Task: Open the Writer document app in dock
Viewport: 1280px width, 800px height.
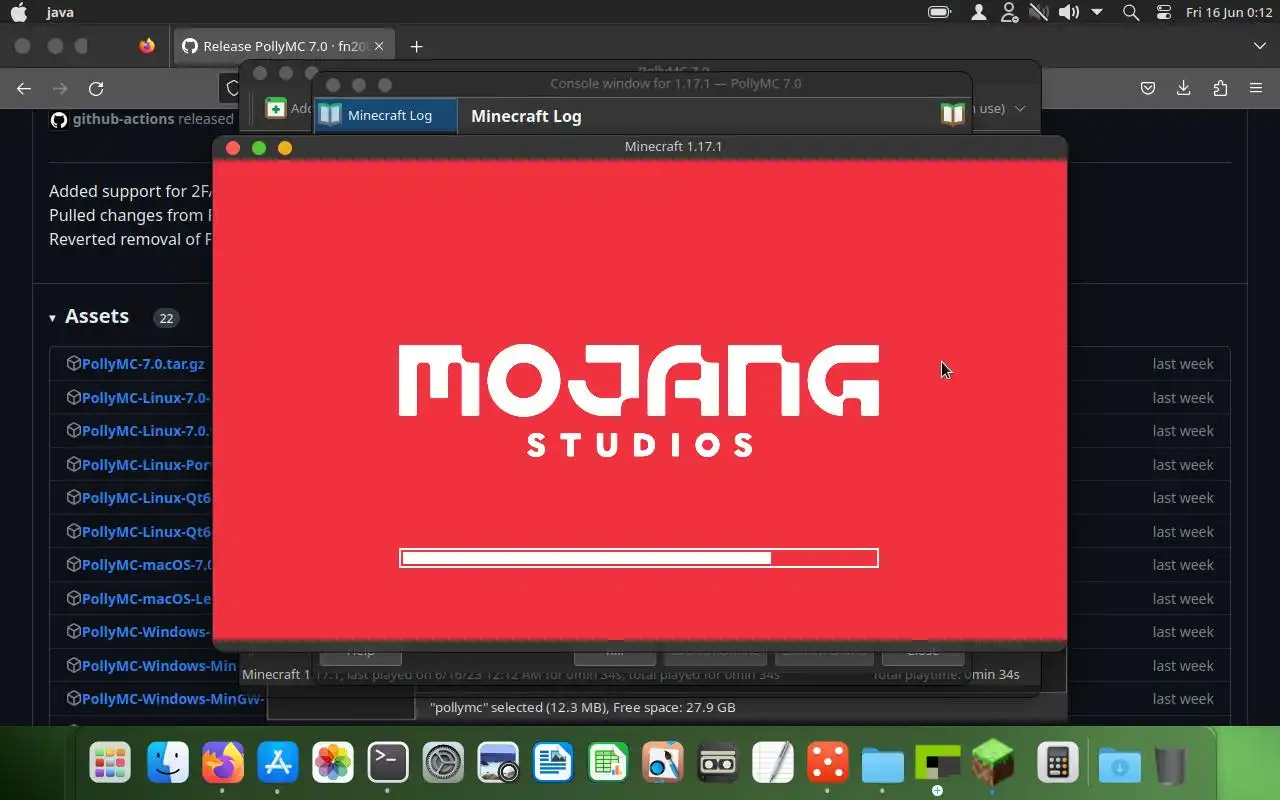Action: tap(553, 764)
